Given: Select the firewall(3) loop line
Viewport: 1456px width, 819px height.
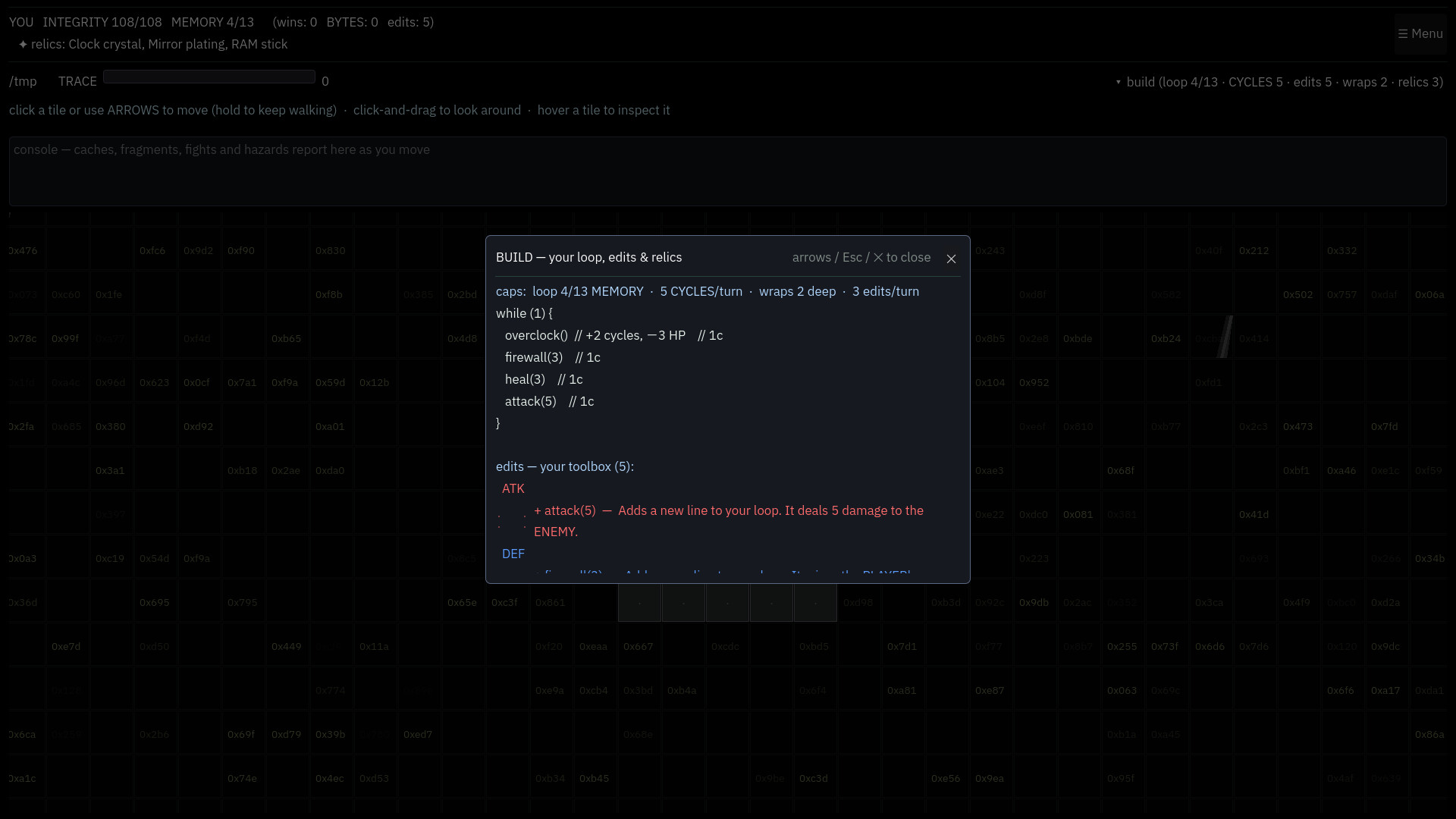Looking at the screenshot, I should pyautogui.click(x=552, y=357).
